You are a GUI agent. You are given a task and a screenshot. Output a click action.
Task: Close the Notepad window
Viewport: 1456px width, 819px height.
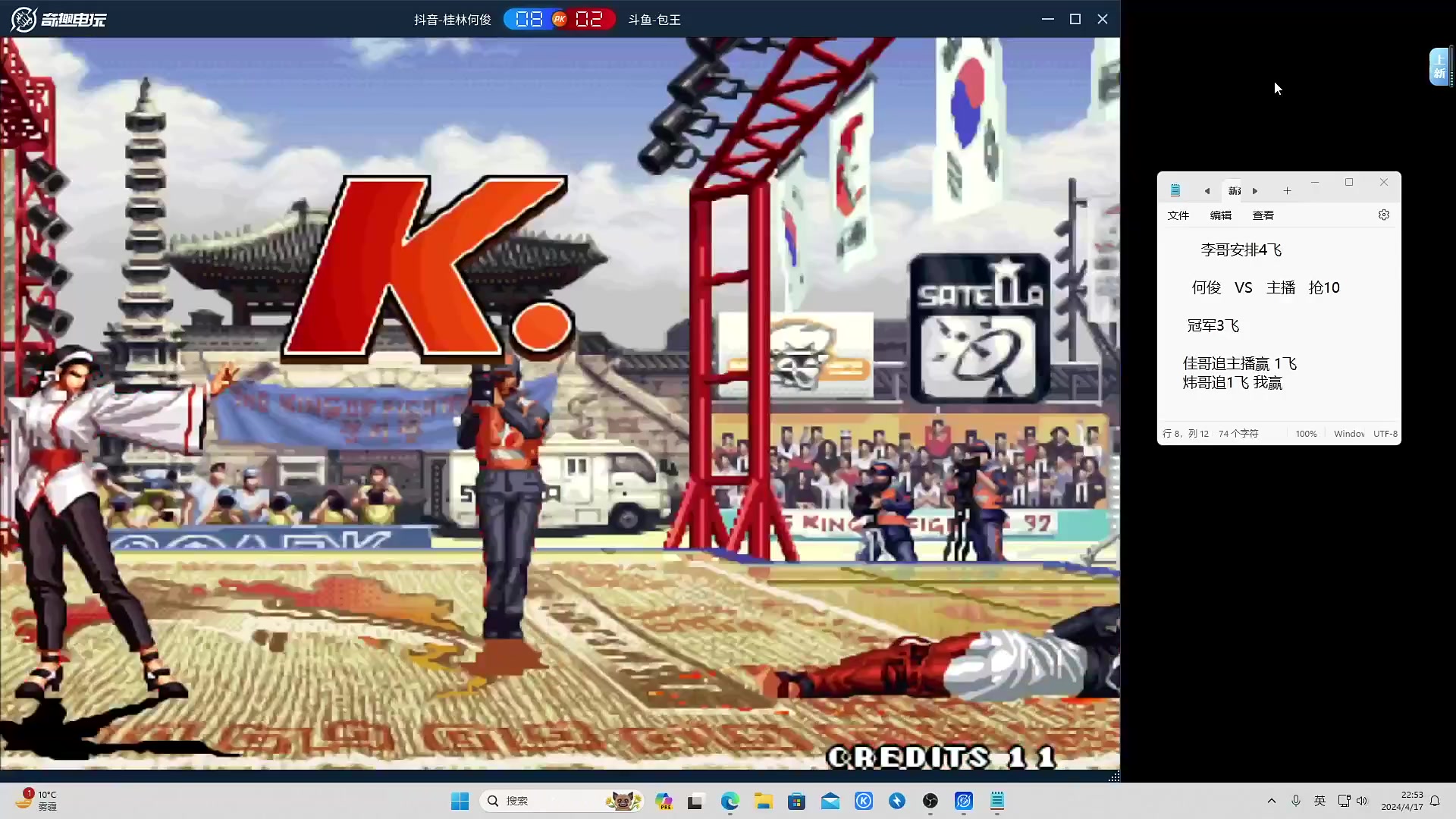click(x=1384, y=182)
